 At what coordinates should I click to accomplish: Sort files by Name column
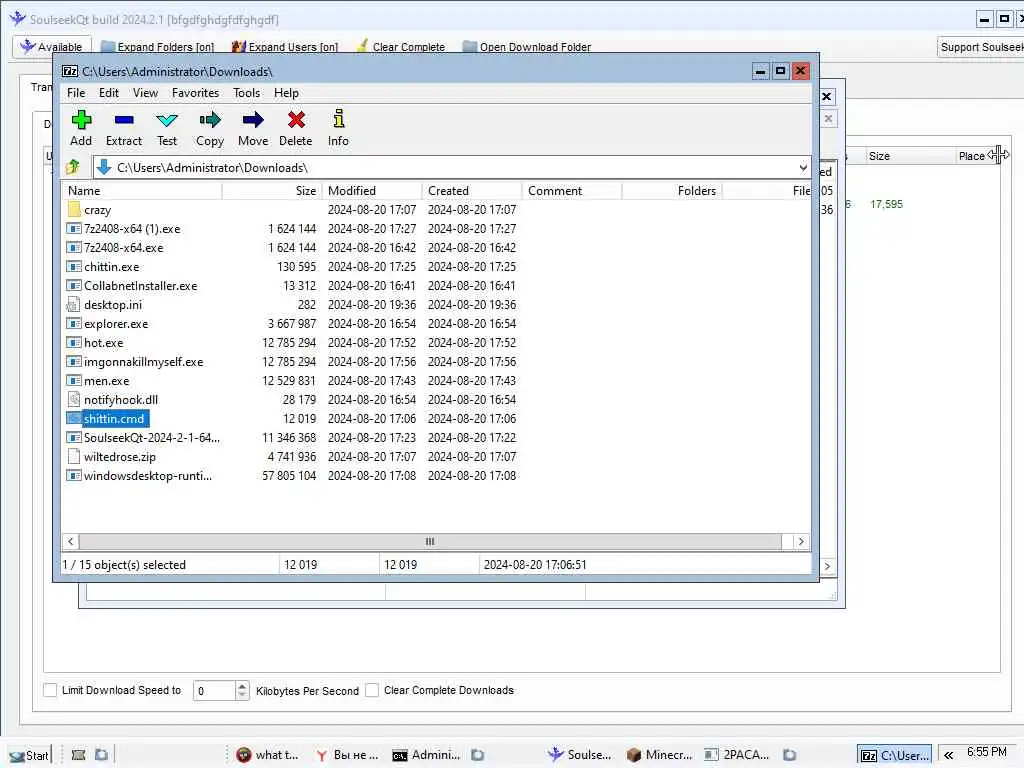coord(142,191)
